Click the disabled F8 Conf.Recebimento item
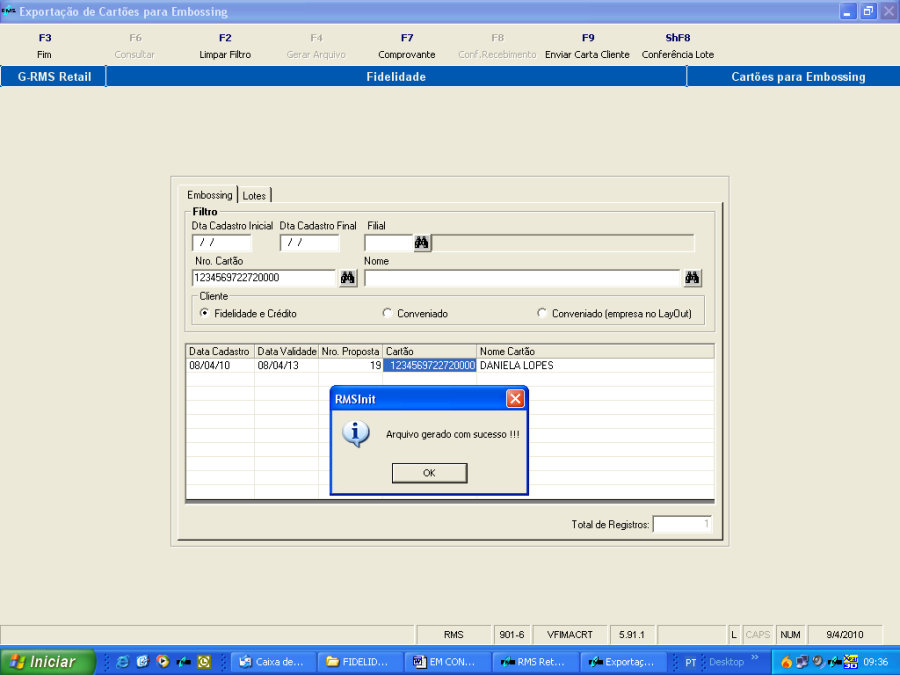This screenshot has width=900, height=675. click(497, 46)
